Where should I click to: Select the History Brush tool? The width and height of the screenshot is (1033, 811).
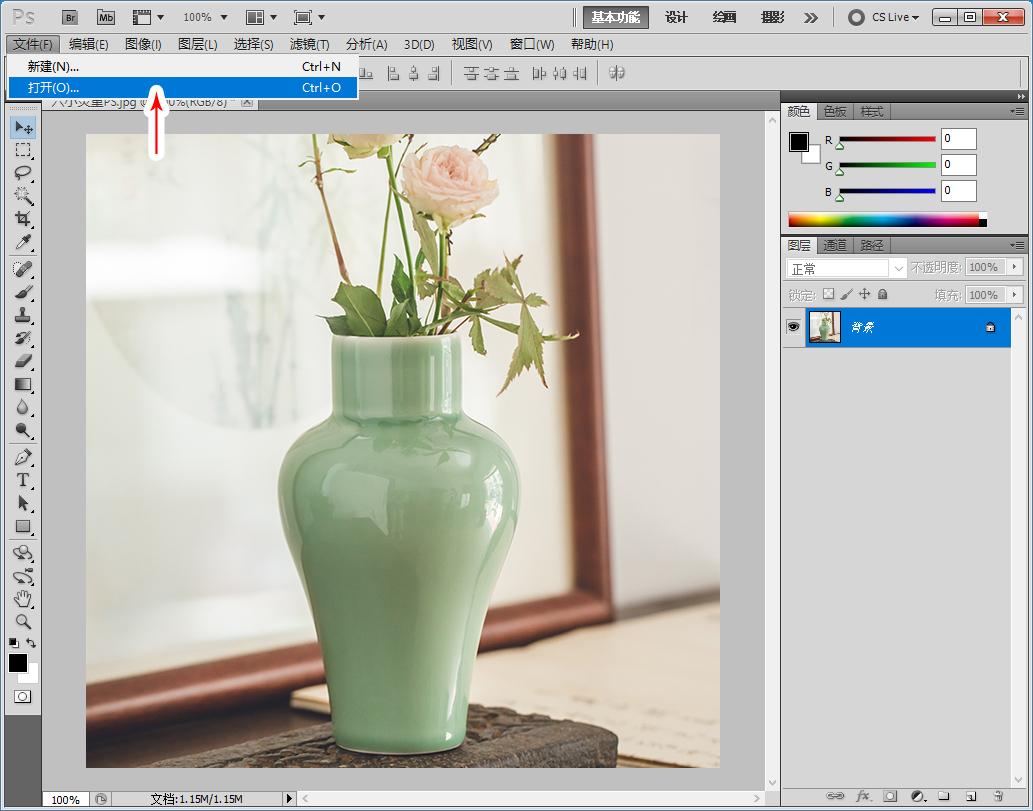pyautogui.click(x=23, y=338)
